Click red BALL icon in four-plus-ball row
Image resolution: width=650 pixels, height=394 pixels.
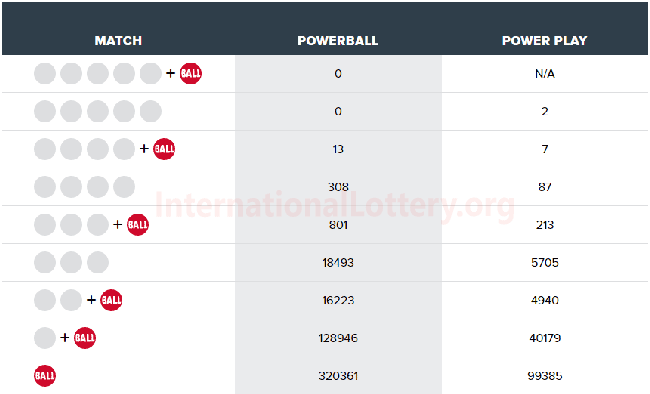tap(164, 149)
